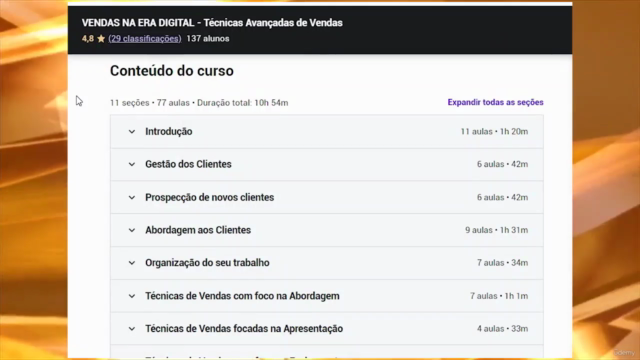Click the '11 aulas • 1h 20m' text
Image resolution: width=640 pixels, height=360 pixels.
(494, 131)
